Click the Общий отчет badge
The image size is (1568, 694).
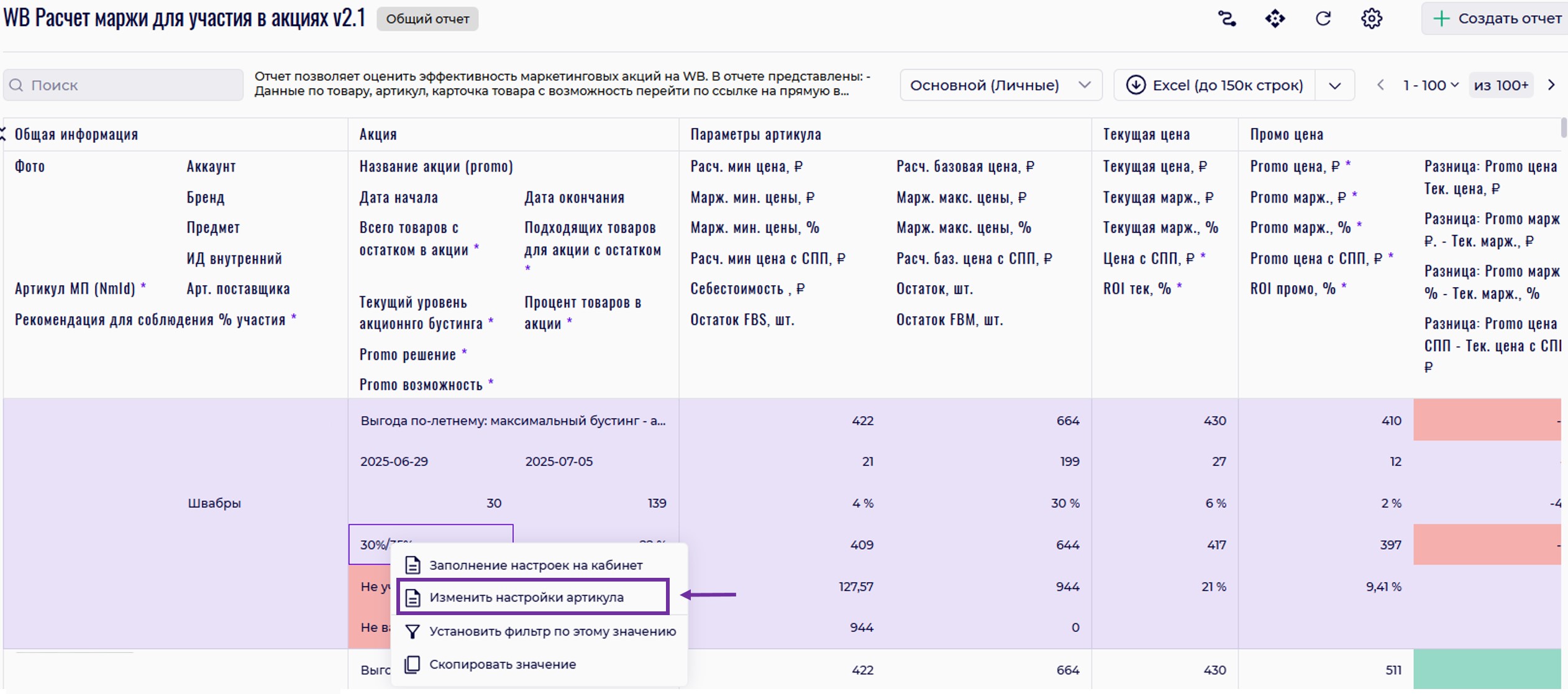tap(427, 19)
